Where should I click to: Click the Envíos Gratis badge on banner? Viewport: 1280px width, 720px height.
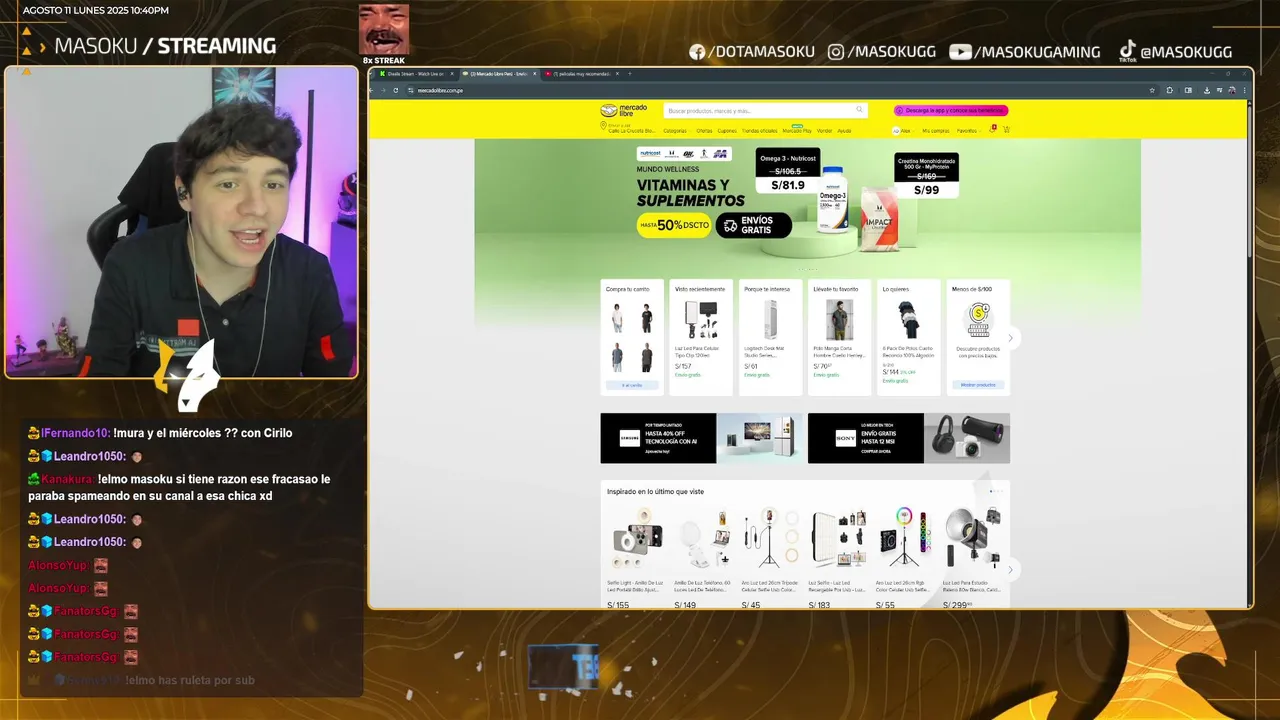[x=753, y=225]
